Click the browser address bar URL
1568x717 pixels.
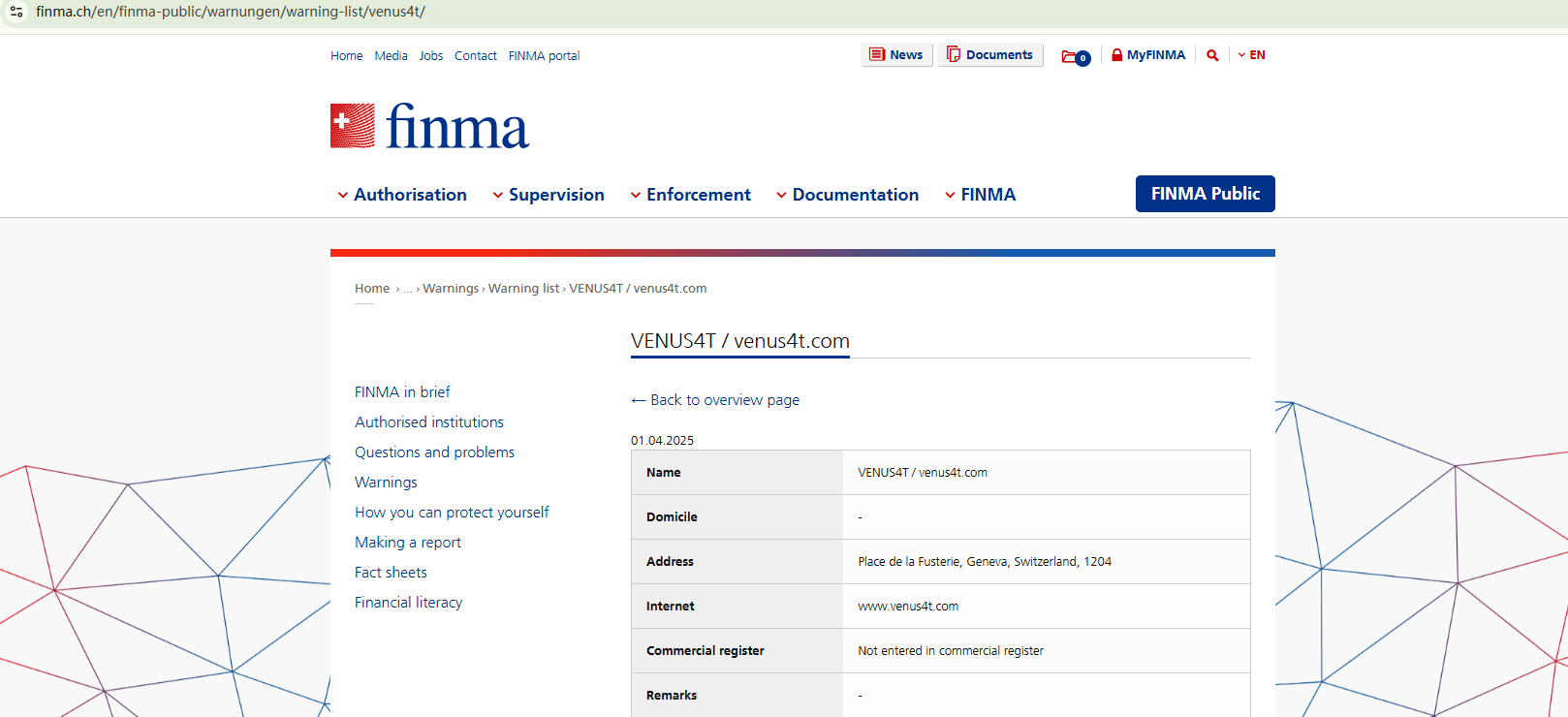click(x=231, y=12)
